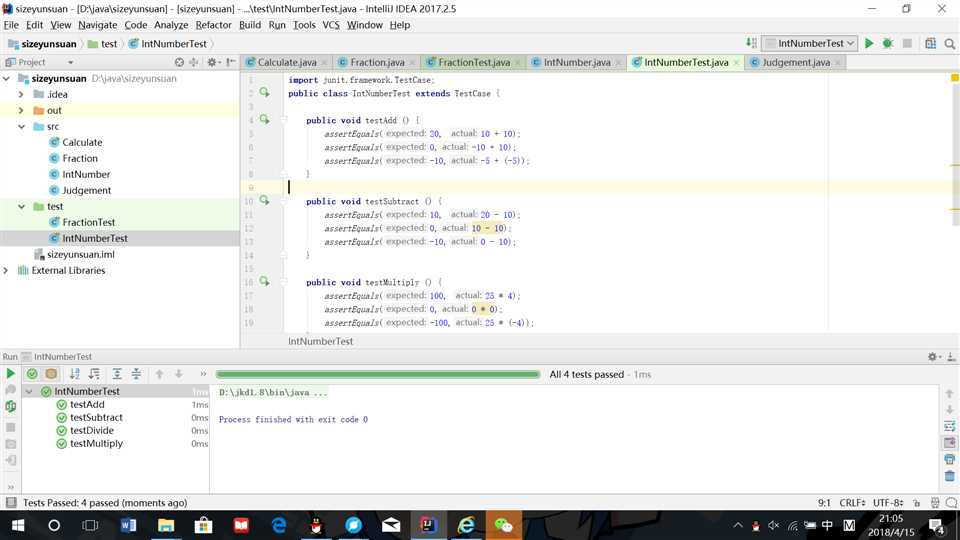Viewport: 960px width, 540px height.
Task: Click yellow inspection indicator atop editor scrollbar
Action: click(x=954, y=78)
